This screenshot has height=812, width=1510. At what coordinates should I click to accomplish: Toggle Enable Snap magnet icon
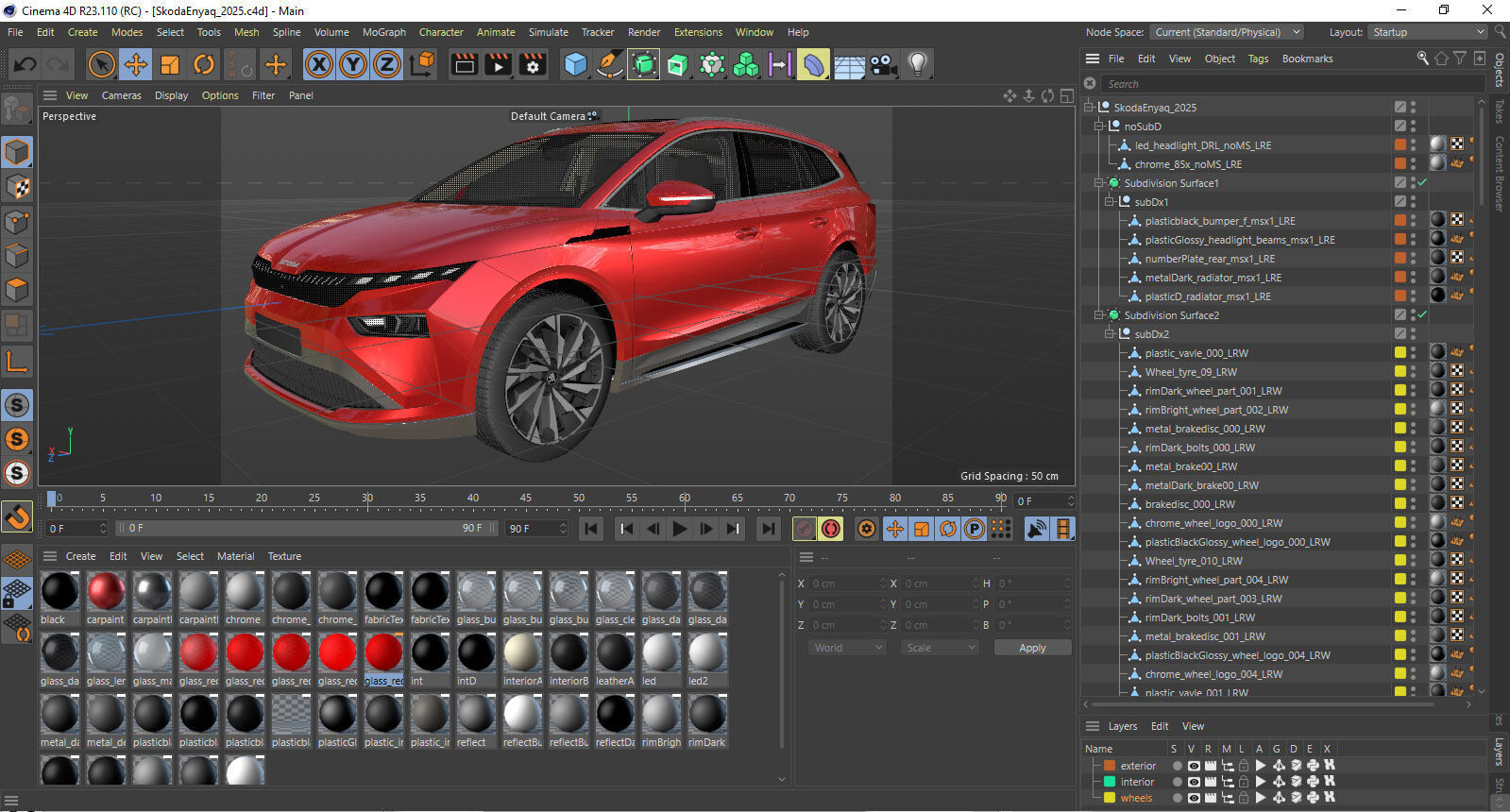click(x=17, y=516)
